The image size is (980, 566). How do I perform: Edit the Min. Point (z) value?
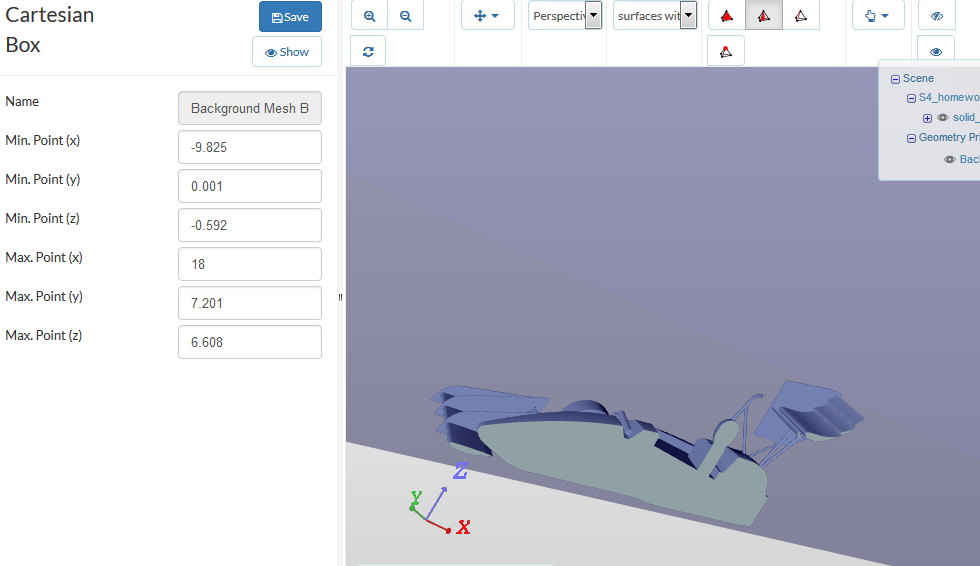tap(250, 225)
